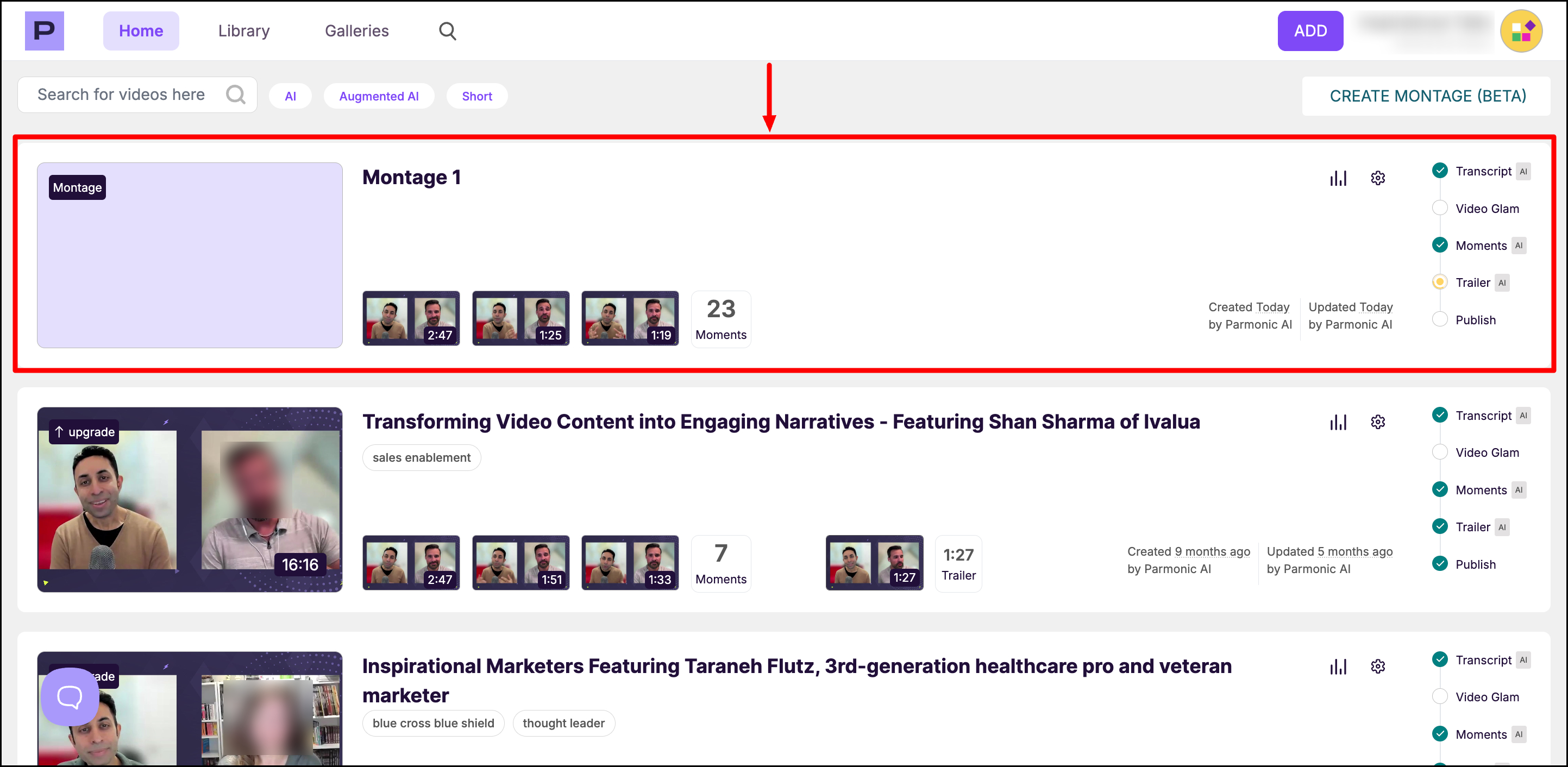
Task: Open the 1:27 trailer thumbnail
Action: [874, 563]
